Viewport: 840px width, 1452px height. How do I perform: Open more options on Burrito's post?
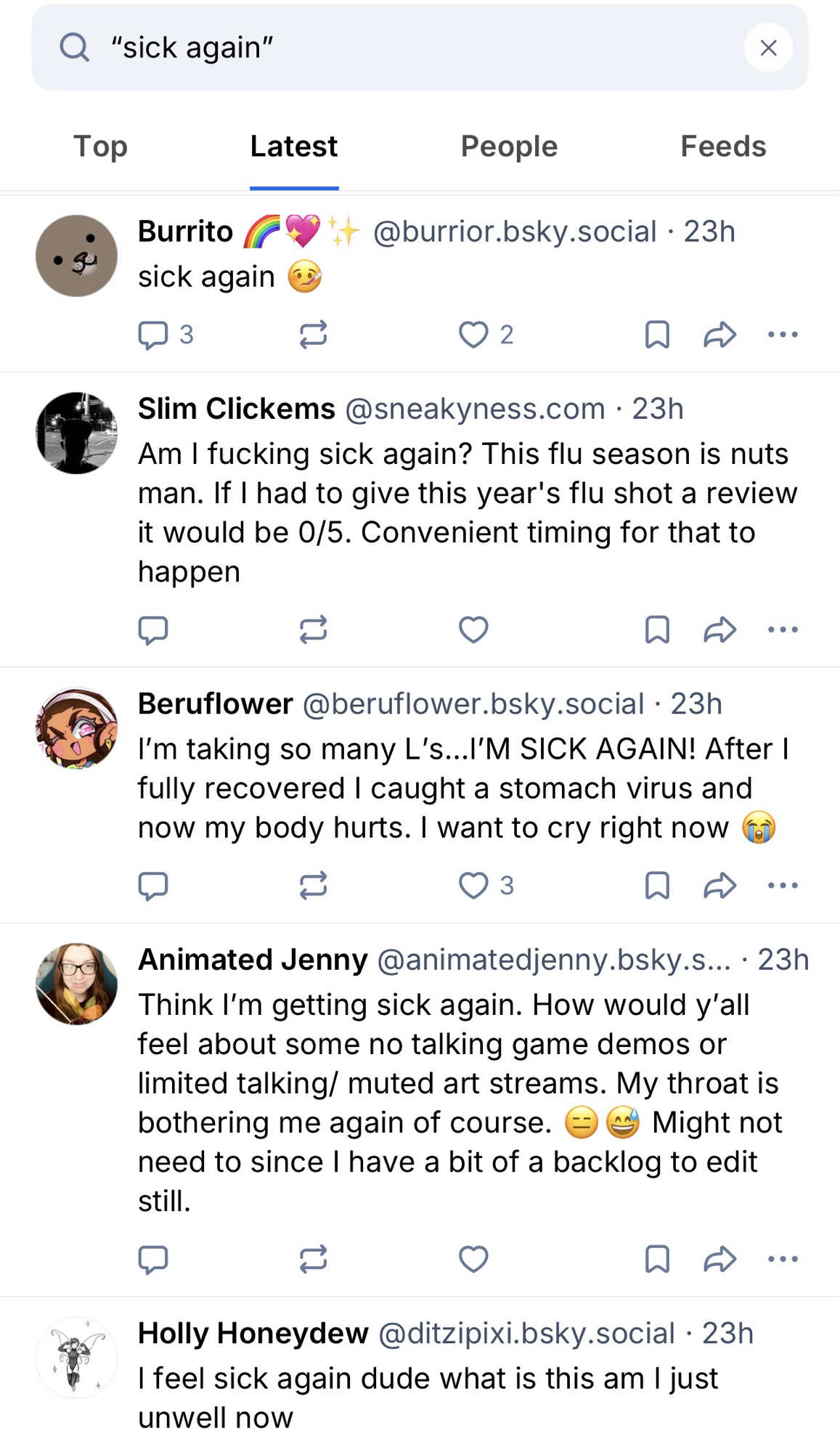click(783, 335)
